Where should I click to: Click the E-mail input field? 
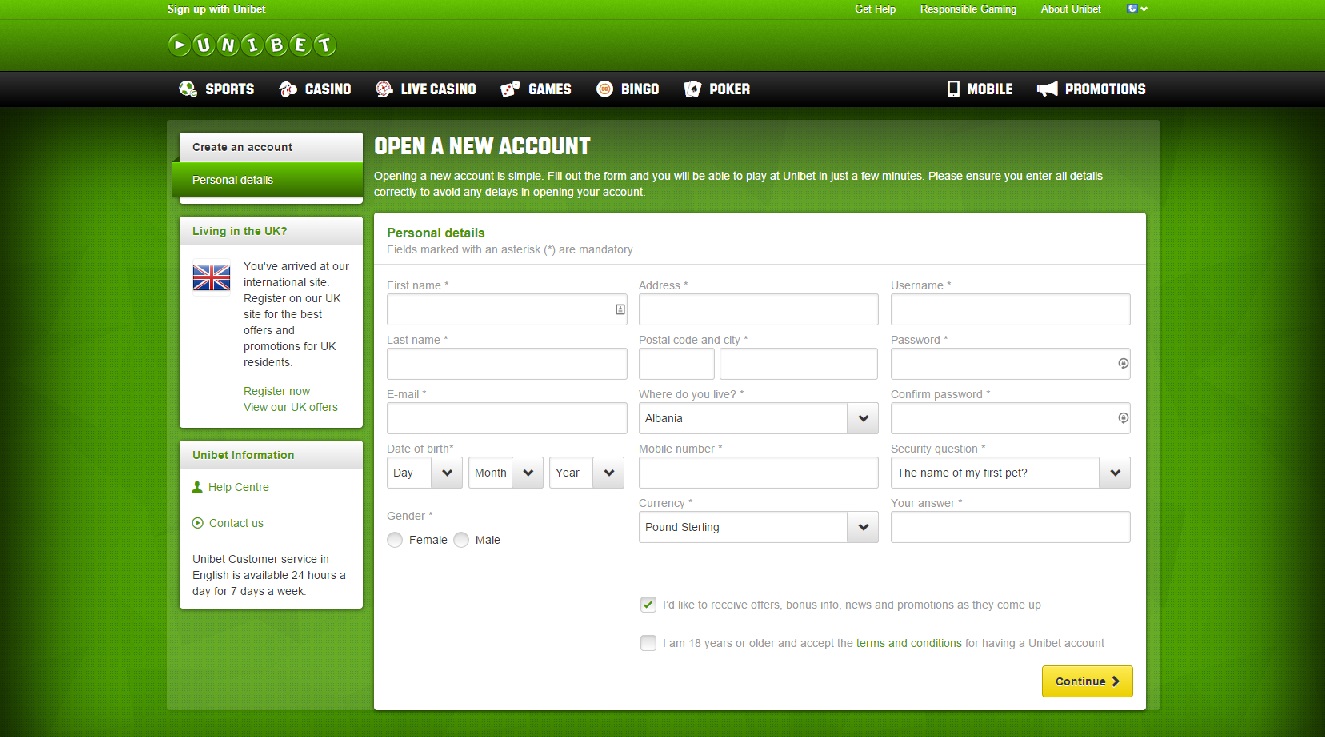click(507, 418)
